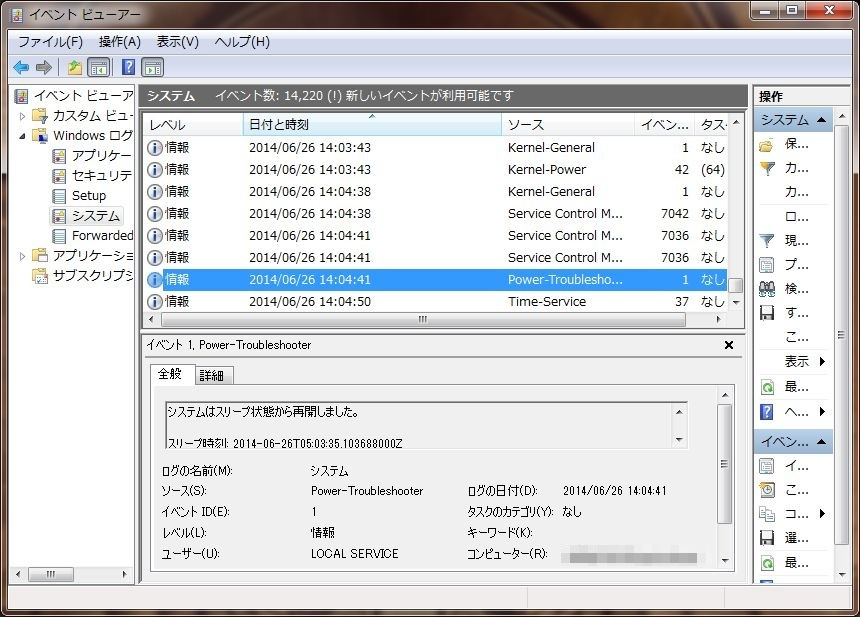Click the 検... binoculars find icon

(767, 288)
